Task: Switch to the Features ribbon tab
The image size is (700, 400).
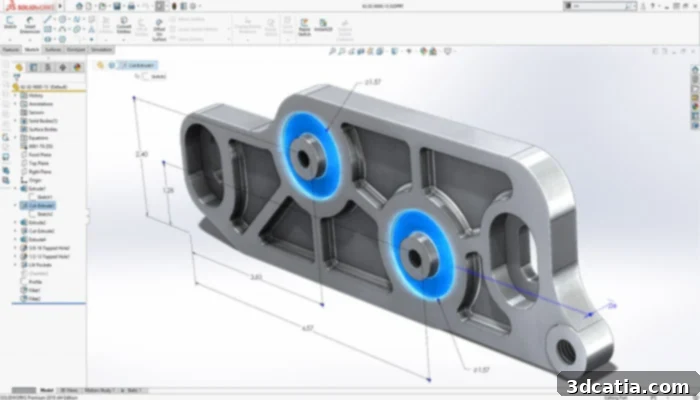Action: point(11,50)
